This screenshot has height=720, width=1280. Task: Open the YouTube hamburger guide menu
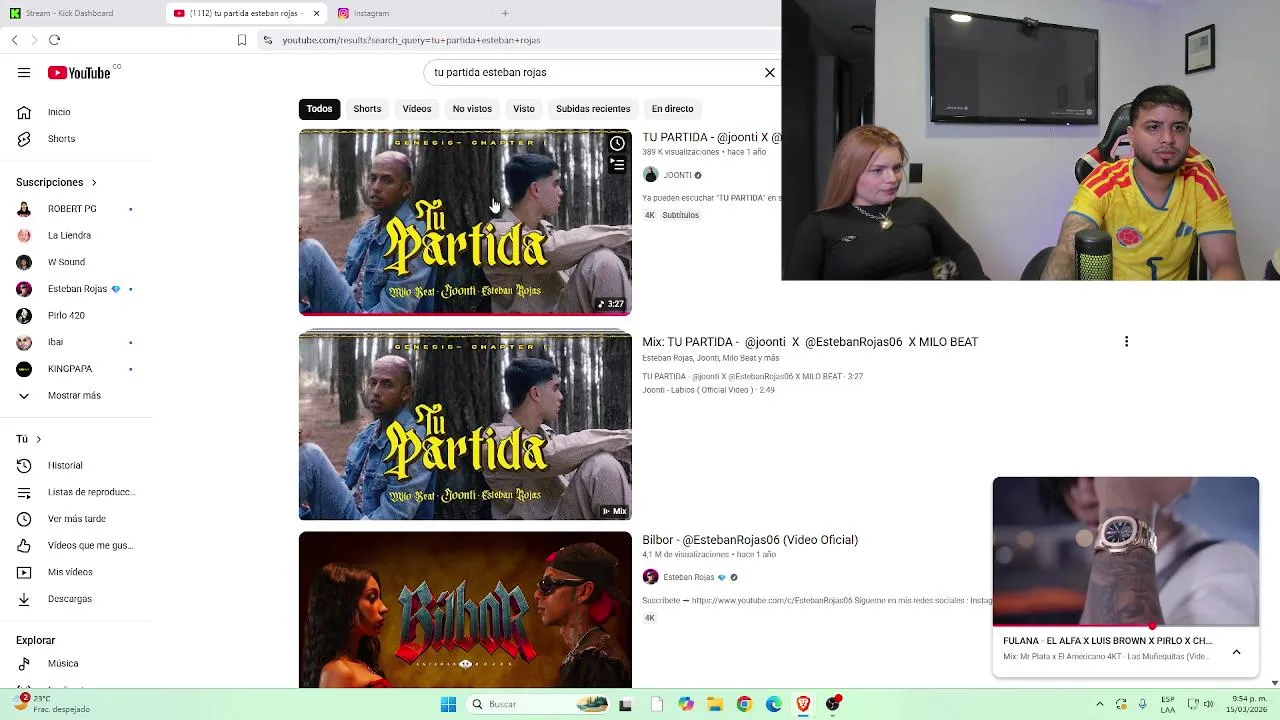pyautogui.click(x=24, y=72)
